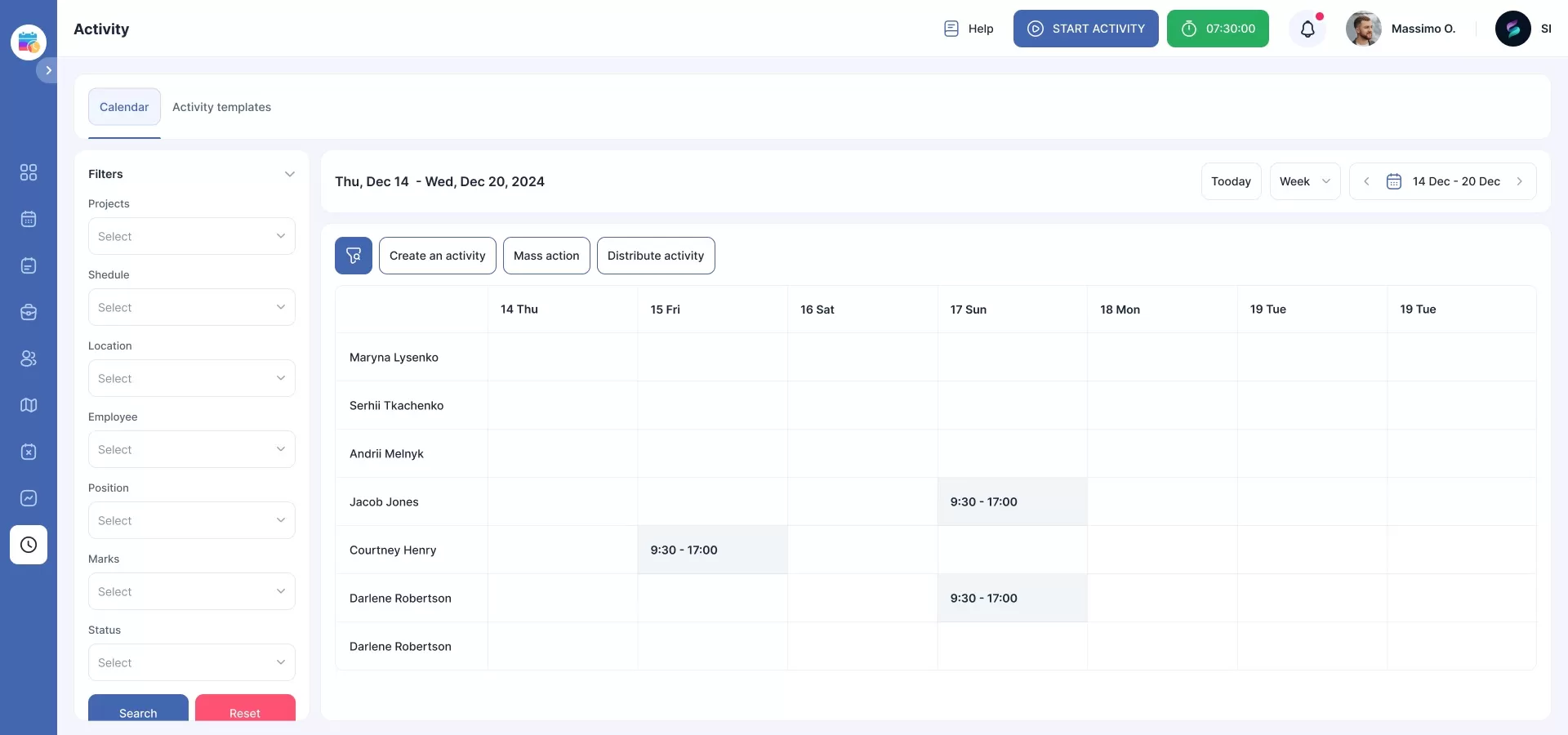Click the START ACTIVITY button
This screenshot has width=1568, height=735.
pyautogui.click(x=1085, y=29)
